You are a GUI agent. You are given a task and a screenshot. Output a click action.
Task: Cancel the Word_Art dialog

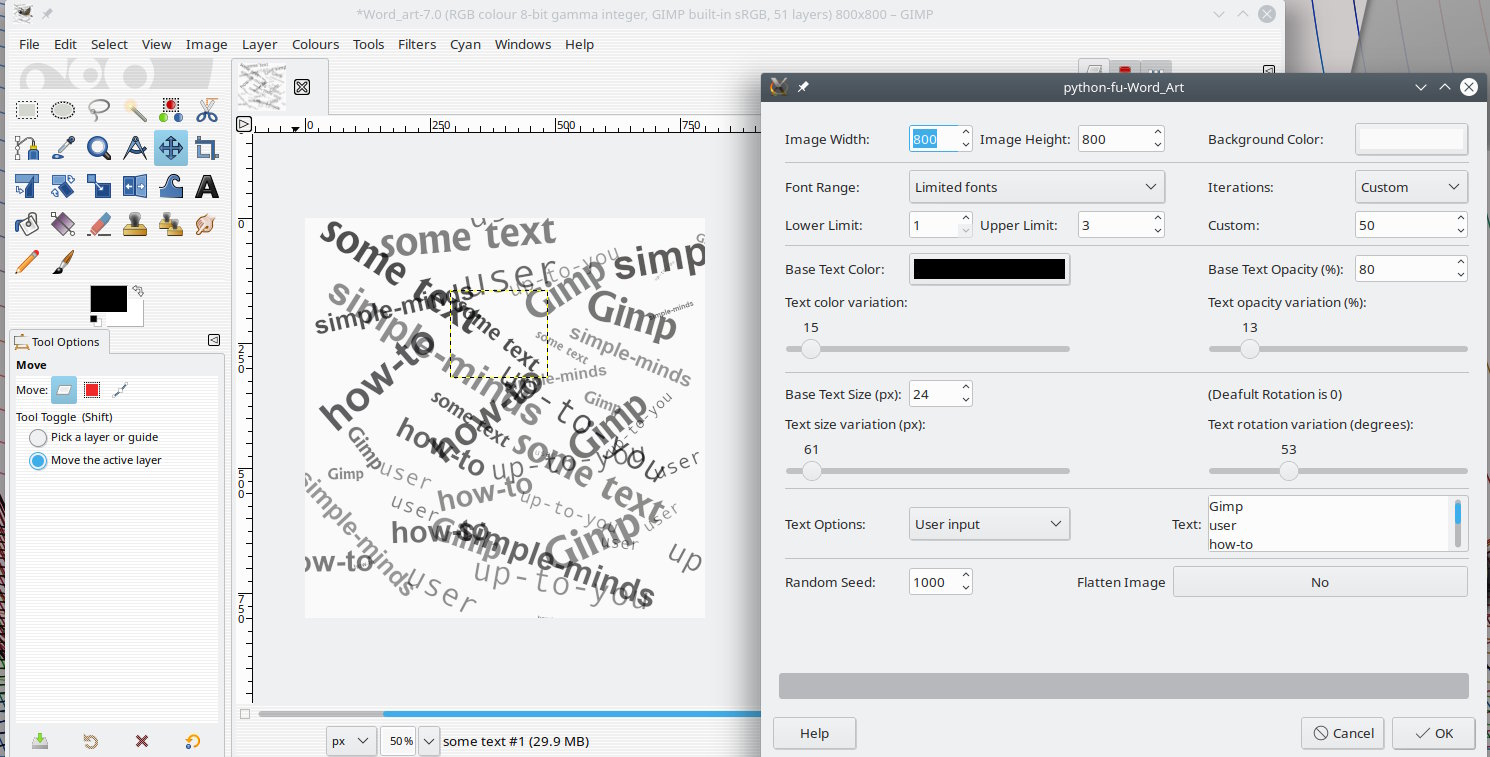pos(1343,733)
